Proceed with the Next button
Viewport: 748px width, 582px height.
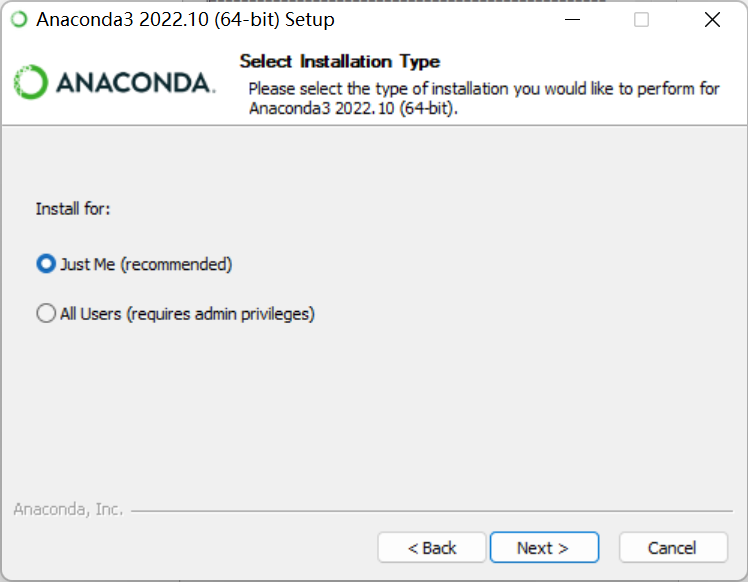coord(544,547)
